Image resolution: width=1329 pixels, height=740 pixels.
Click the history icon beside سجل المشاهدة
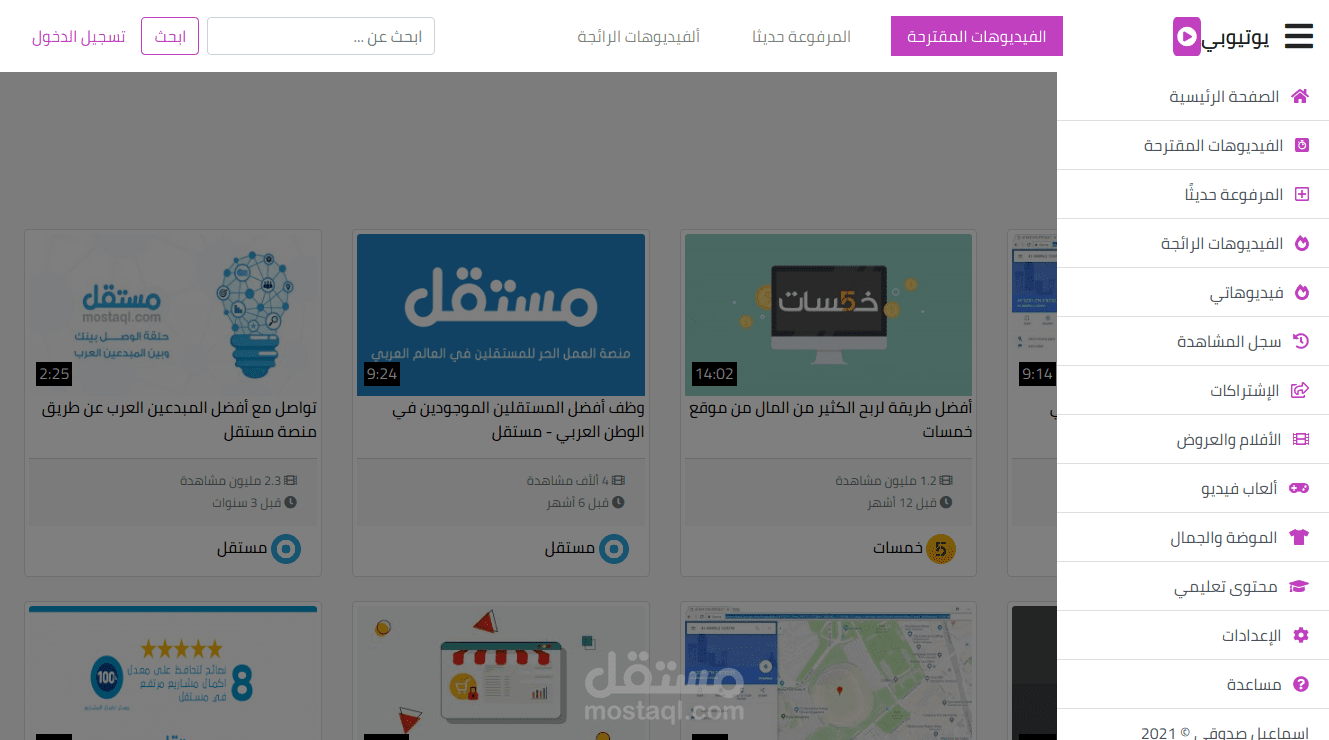pos(1301,342)
